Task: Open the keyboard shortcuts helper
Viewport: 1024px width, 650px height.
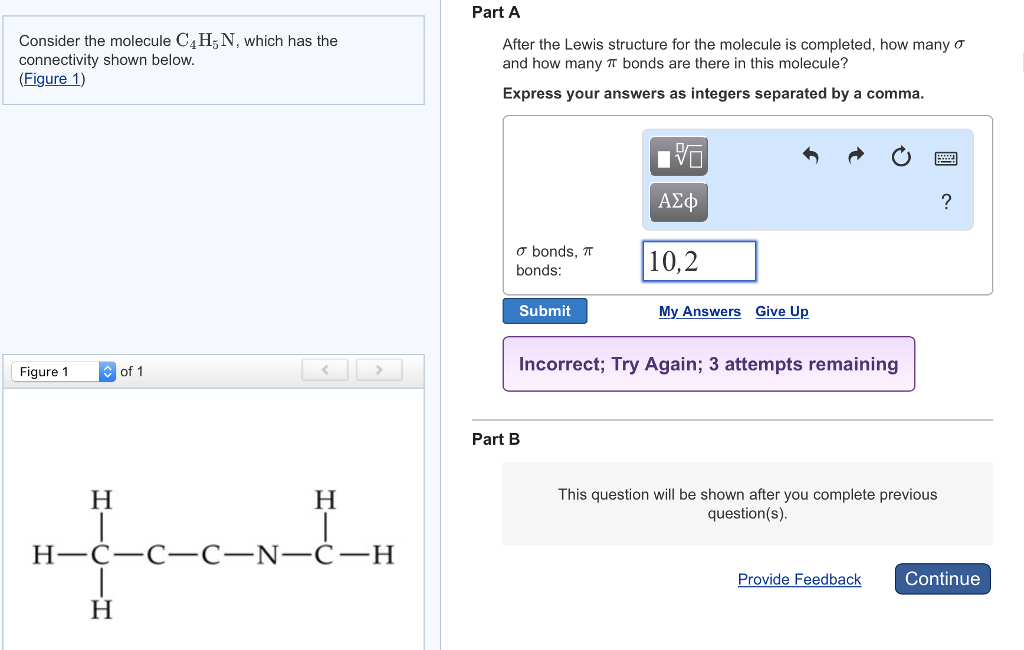Action: [944, 157]
